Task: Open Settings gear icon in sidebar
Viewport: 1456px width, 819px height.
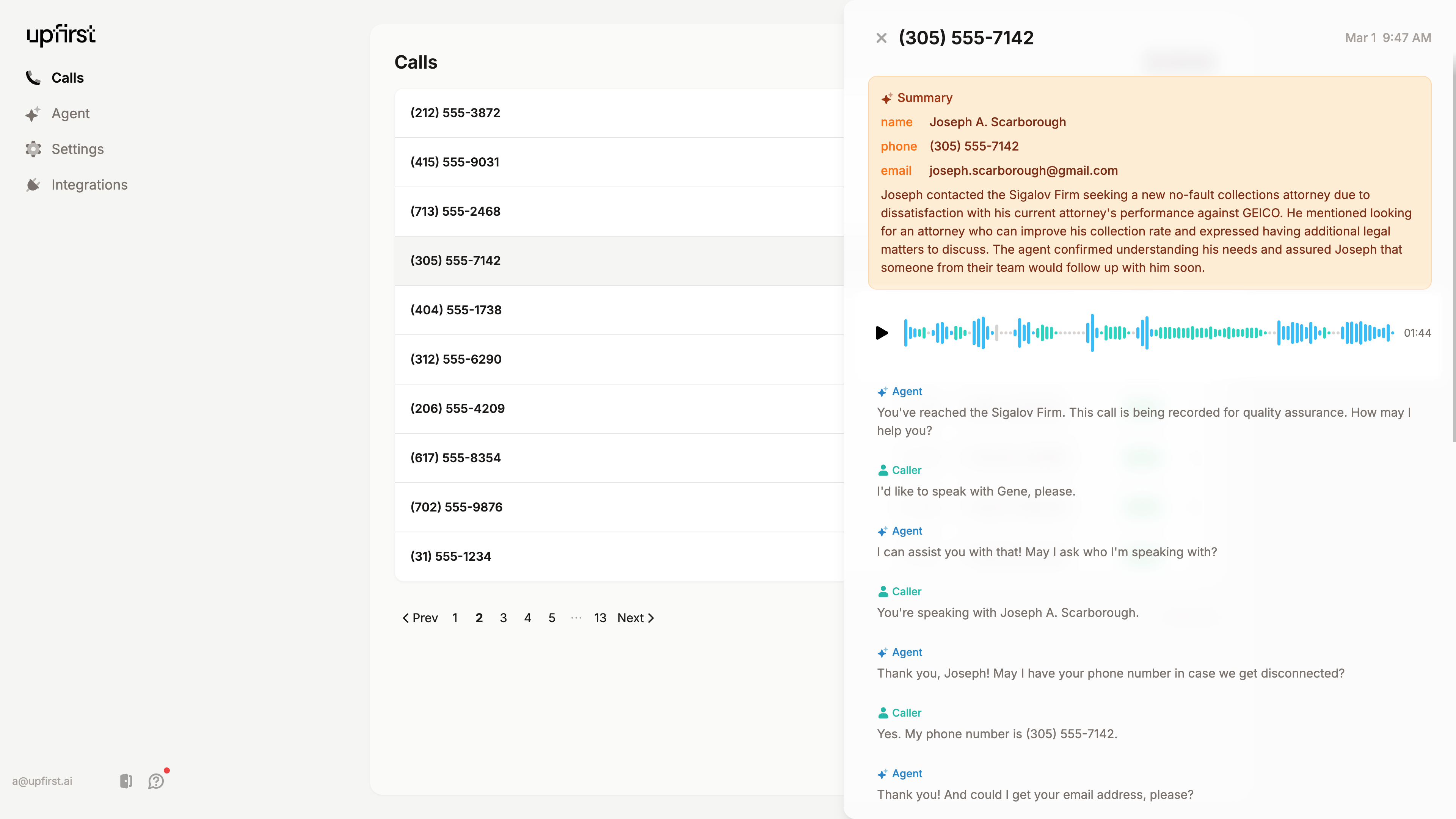Action: 33,149
